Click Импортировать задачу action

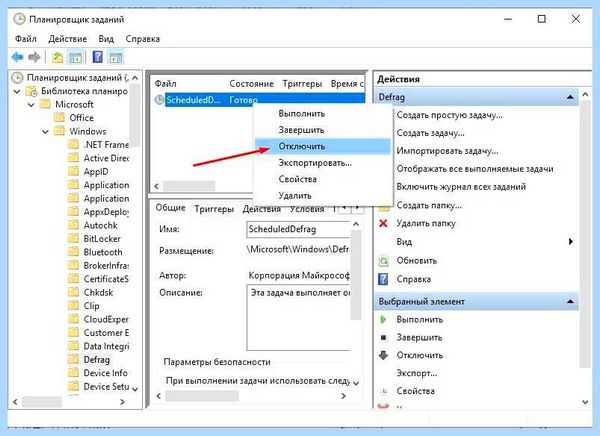click(447, 151)
